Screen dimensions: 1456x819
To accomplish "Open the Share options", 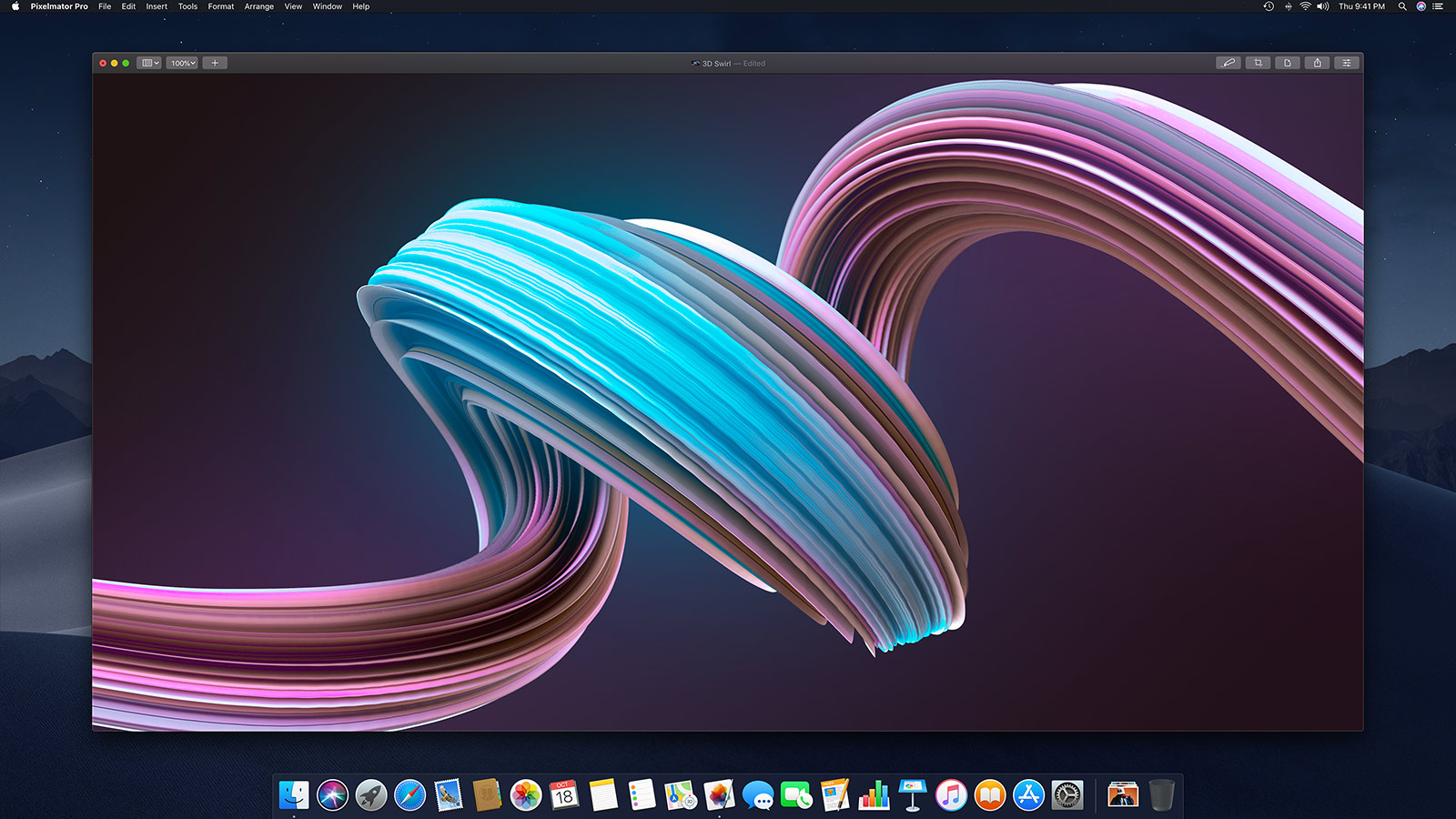I will 1317,63.
